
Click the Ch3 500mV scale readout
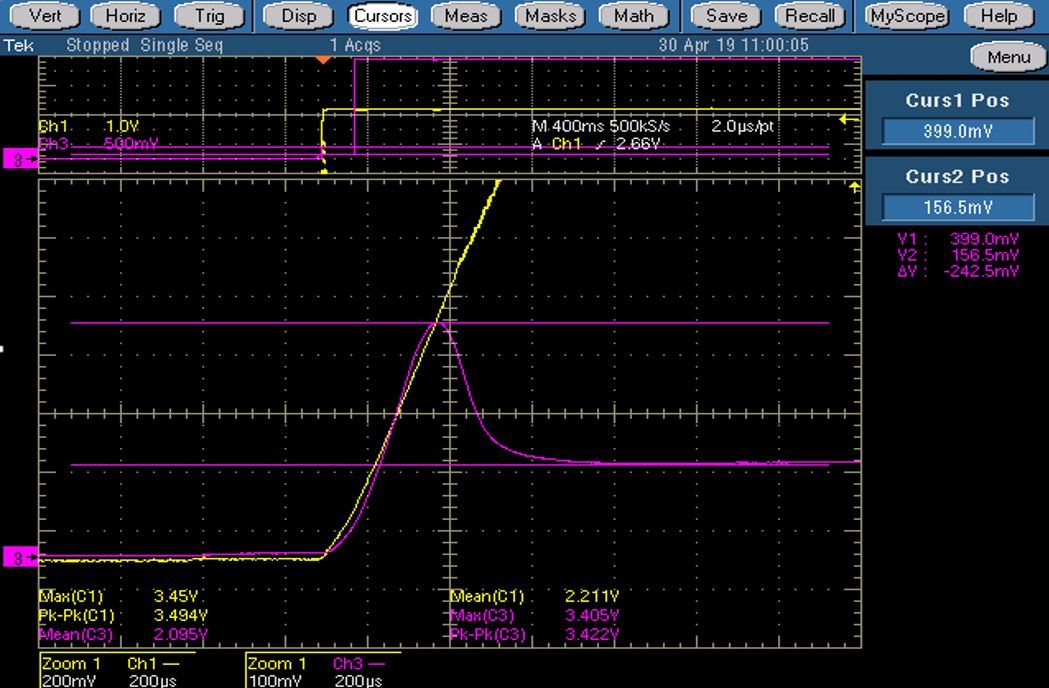pos(98,143)
